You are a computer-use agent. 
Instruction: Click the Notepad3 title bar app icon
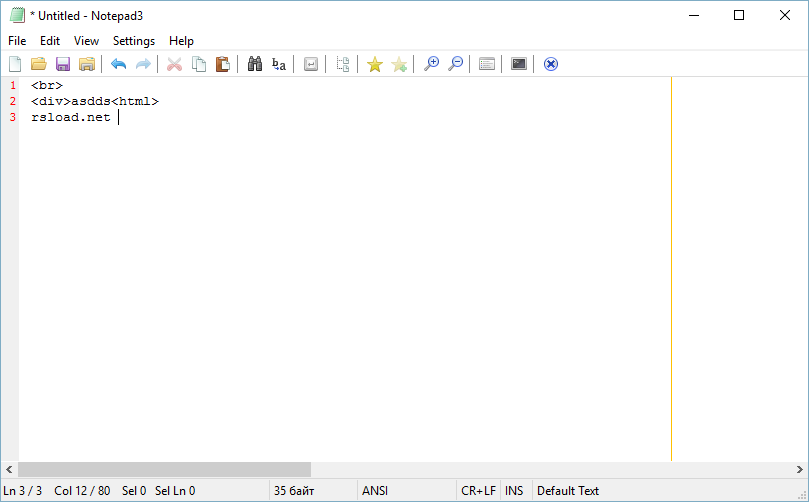(17, 15)
